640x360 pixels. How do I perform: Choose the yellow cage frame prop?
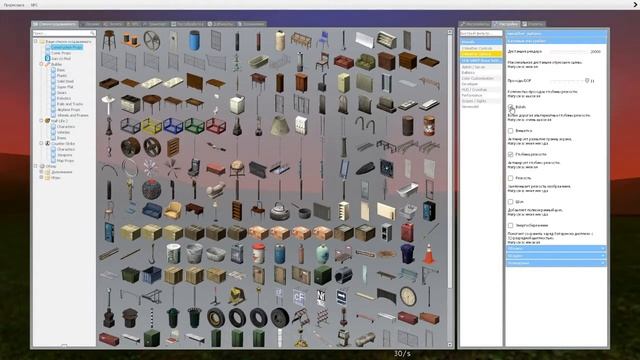(152, 126)
